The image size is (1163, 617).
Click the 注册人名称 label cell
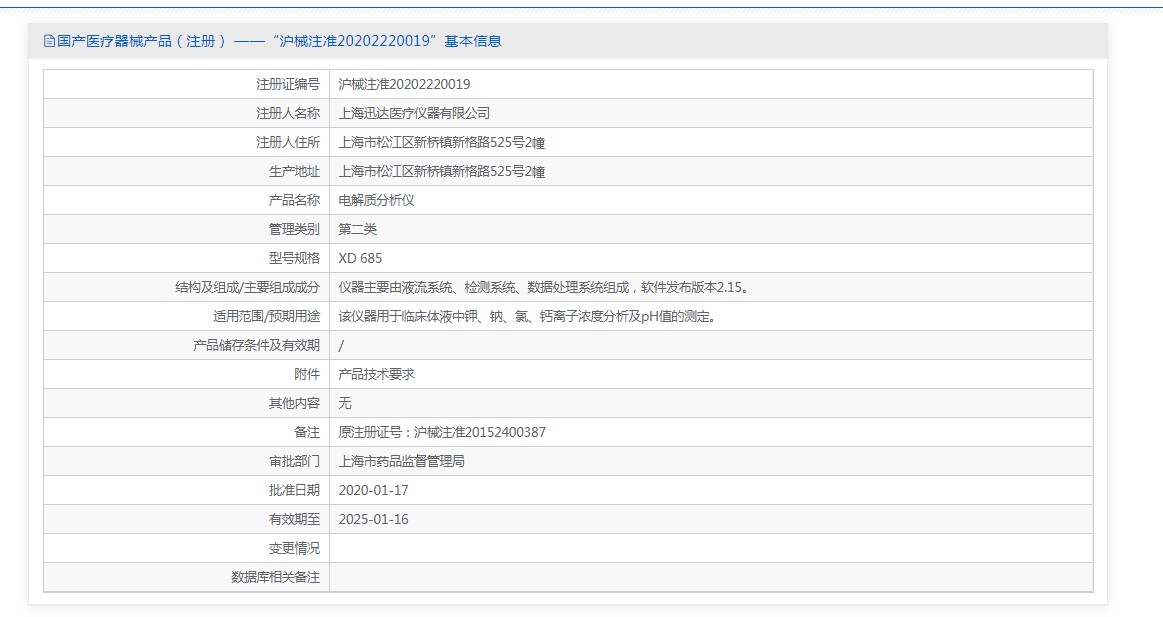(x=187, y=113)
